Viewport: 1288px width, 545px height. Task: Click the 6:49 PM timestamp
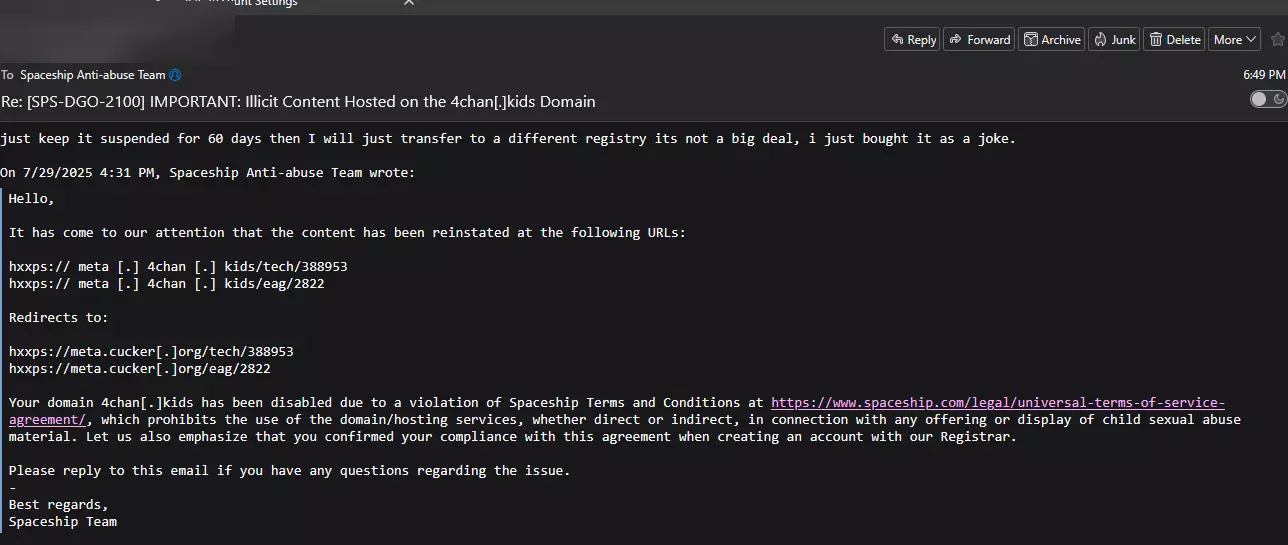pos(1264,75)
